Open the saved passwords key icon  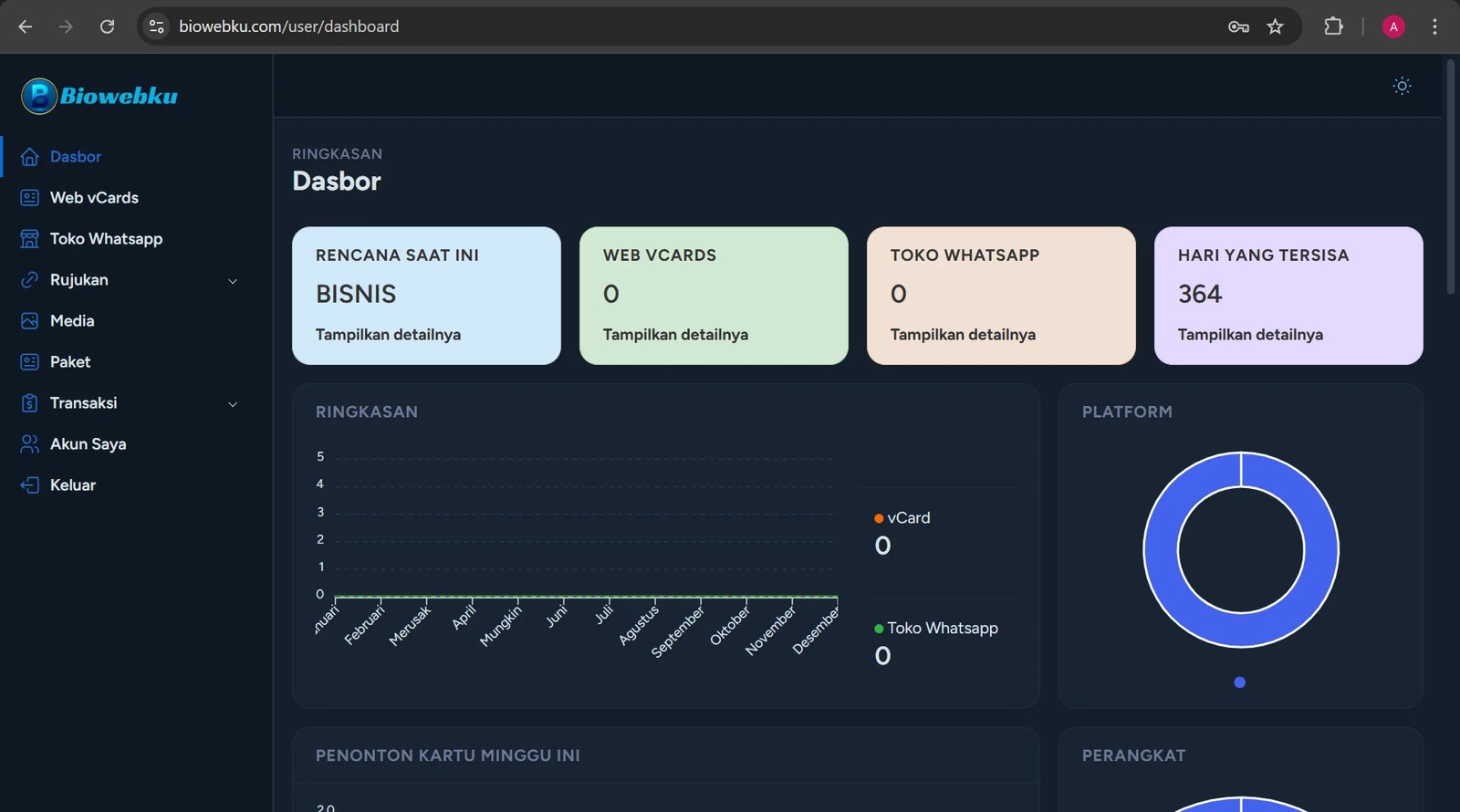1238,26
